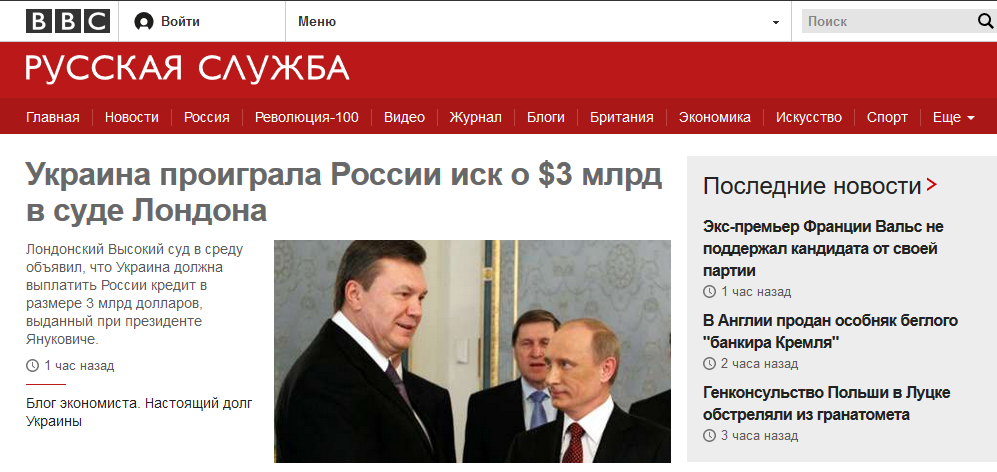Click the Русская служба banner title
Viewport: 997px width, 472px height.
point(188,68)
